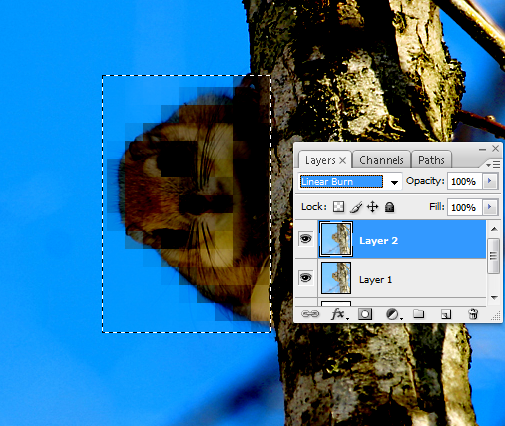The image size is (505, 426).
Task: Close the Layers panel window
Action: pyautogui.click(x=495, y=149)
